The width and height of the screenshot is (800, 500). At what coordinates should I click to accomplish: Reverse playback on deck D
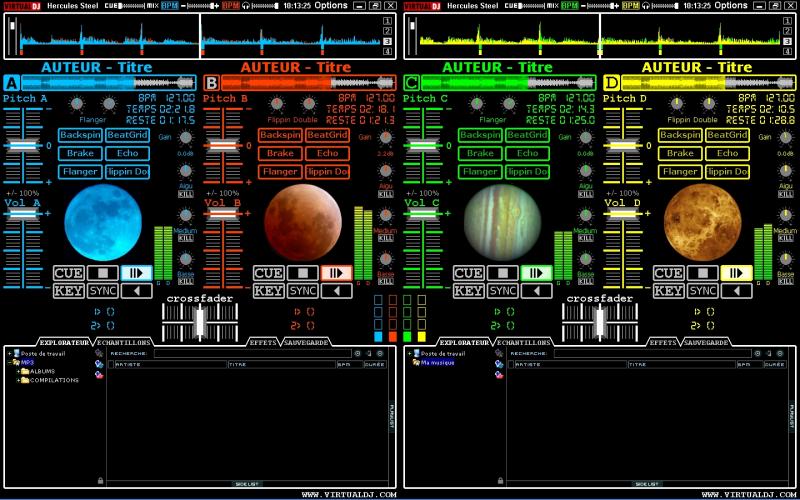click(x=736, y=291)
